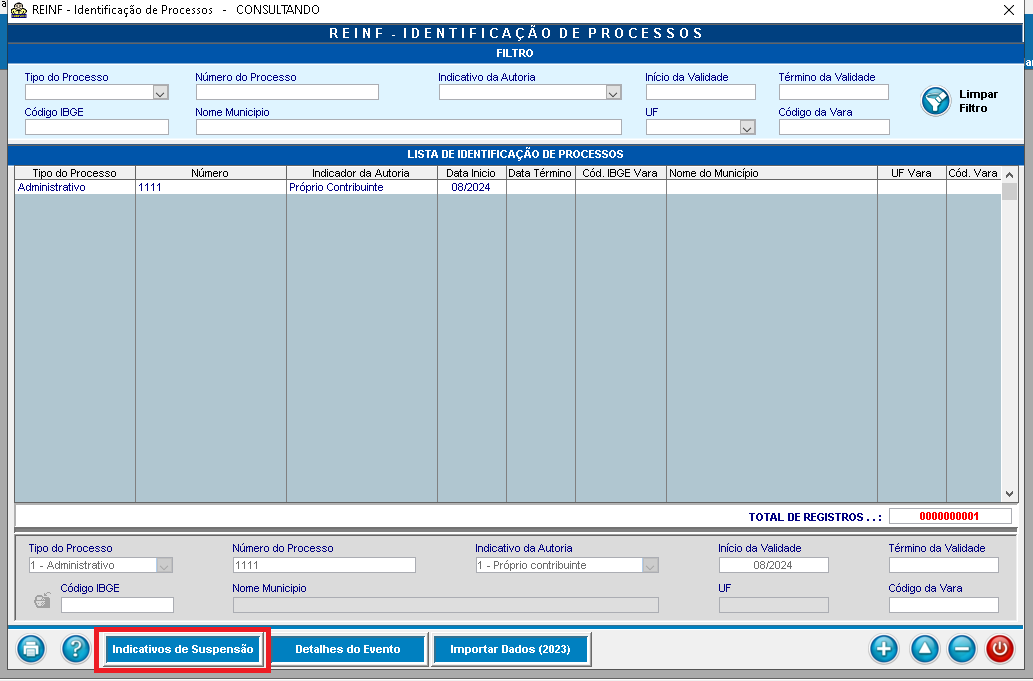
Task: Open help with the question mark icon
Action: click(76, 649)
